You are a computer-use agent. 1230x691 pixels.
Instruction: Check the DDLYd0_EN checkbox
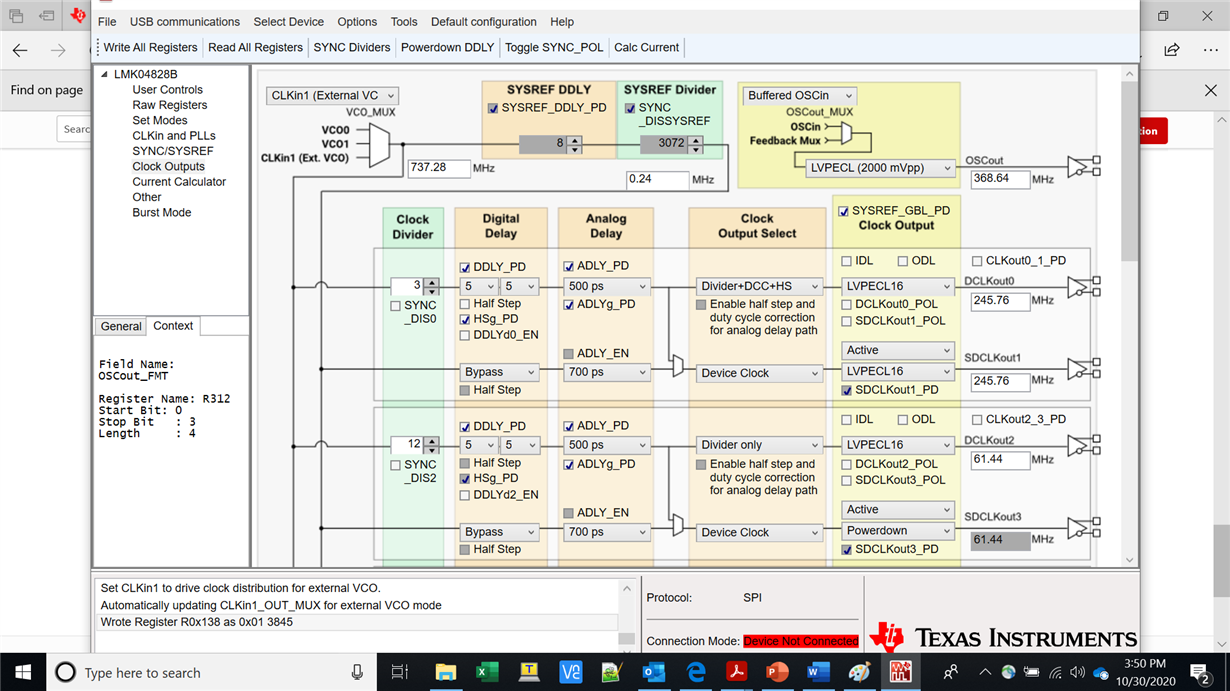(465, 335)
